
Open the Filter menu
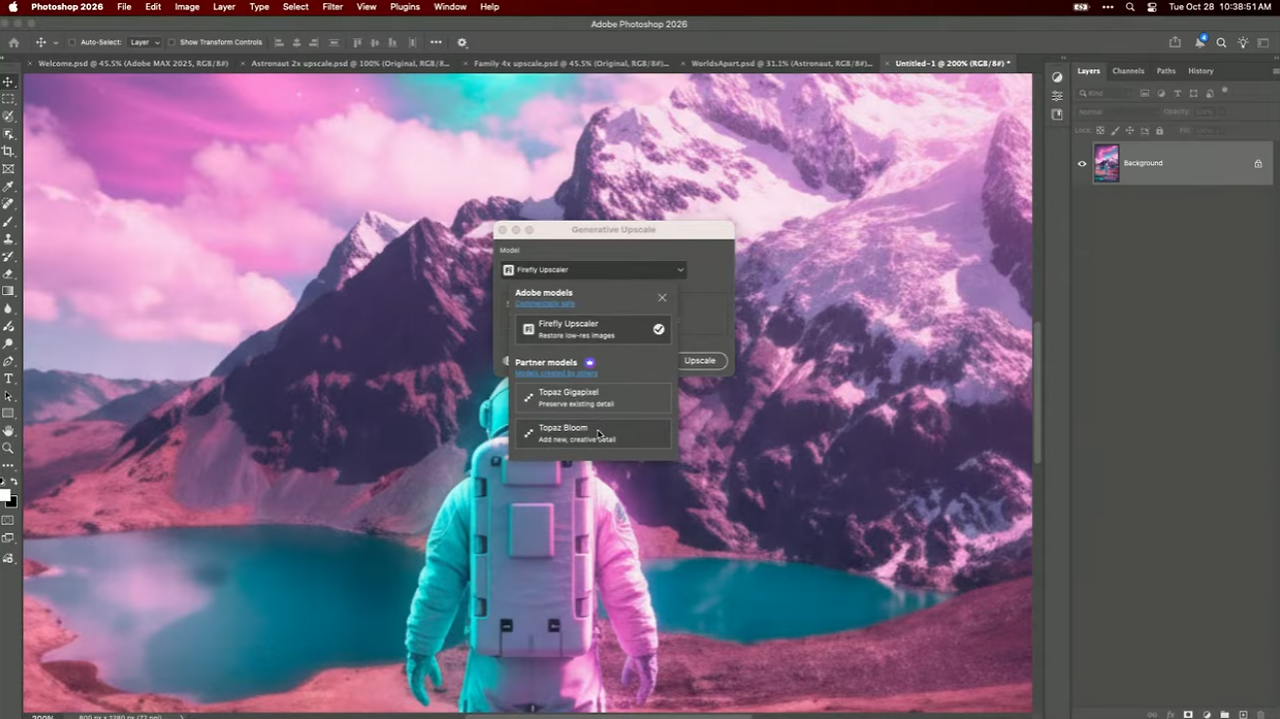333,7
